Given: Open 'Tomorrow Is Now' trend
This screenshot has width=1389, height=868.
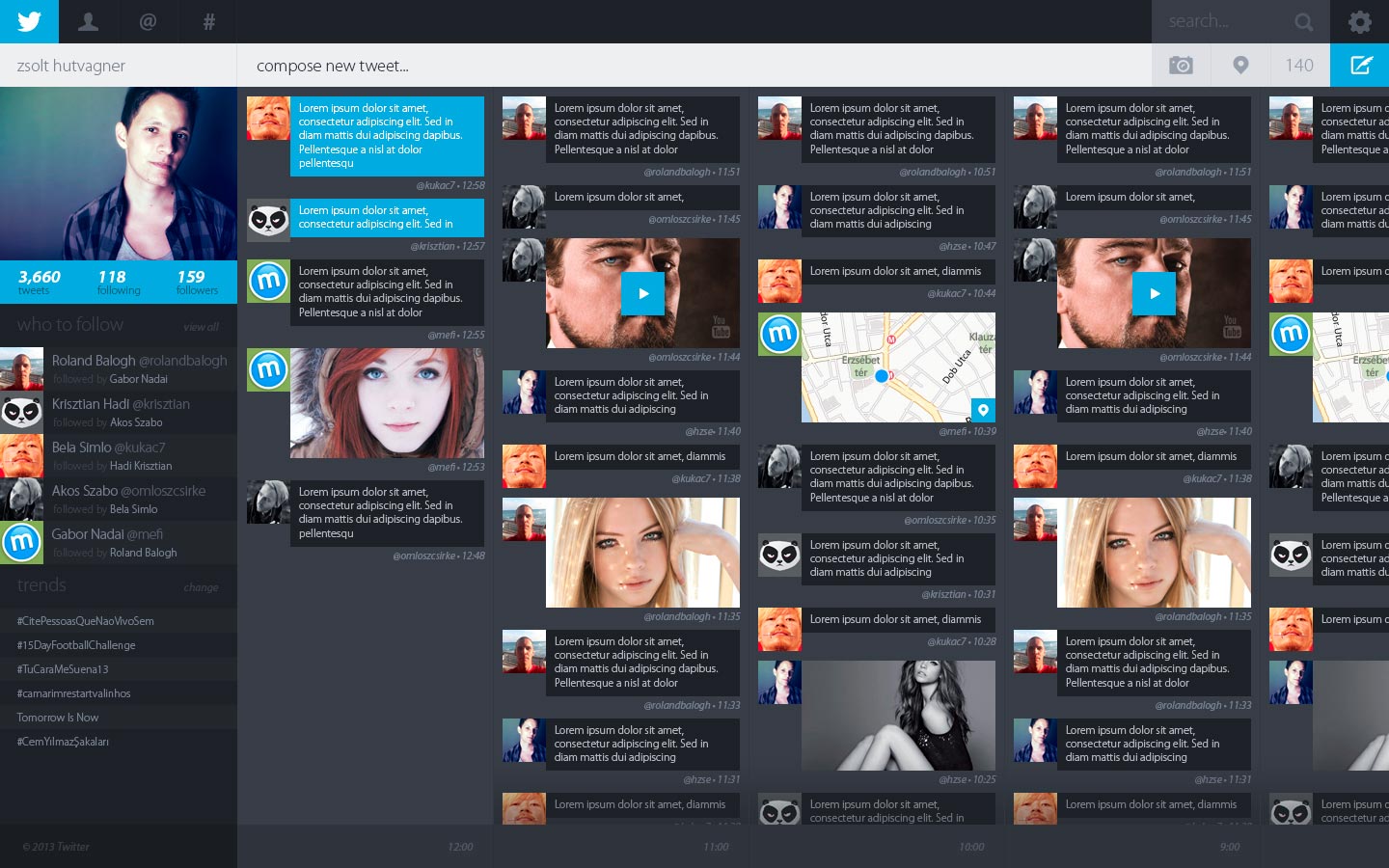Looking at the screenshot, I should point(58,718).
